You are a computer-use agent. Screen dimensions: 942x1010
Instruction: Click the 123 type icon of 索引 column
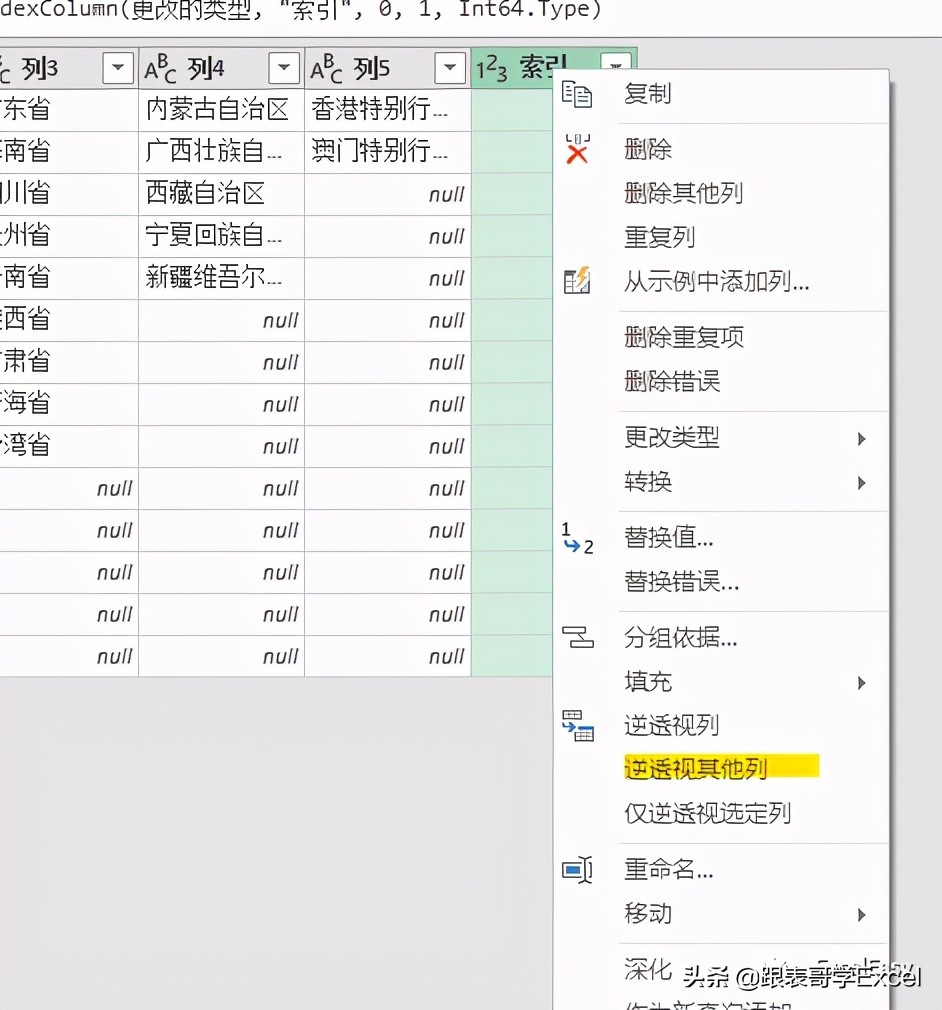pyautogui.click(x=492, y=68)
